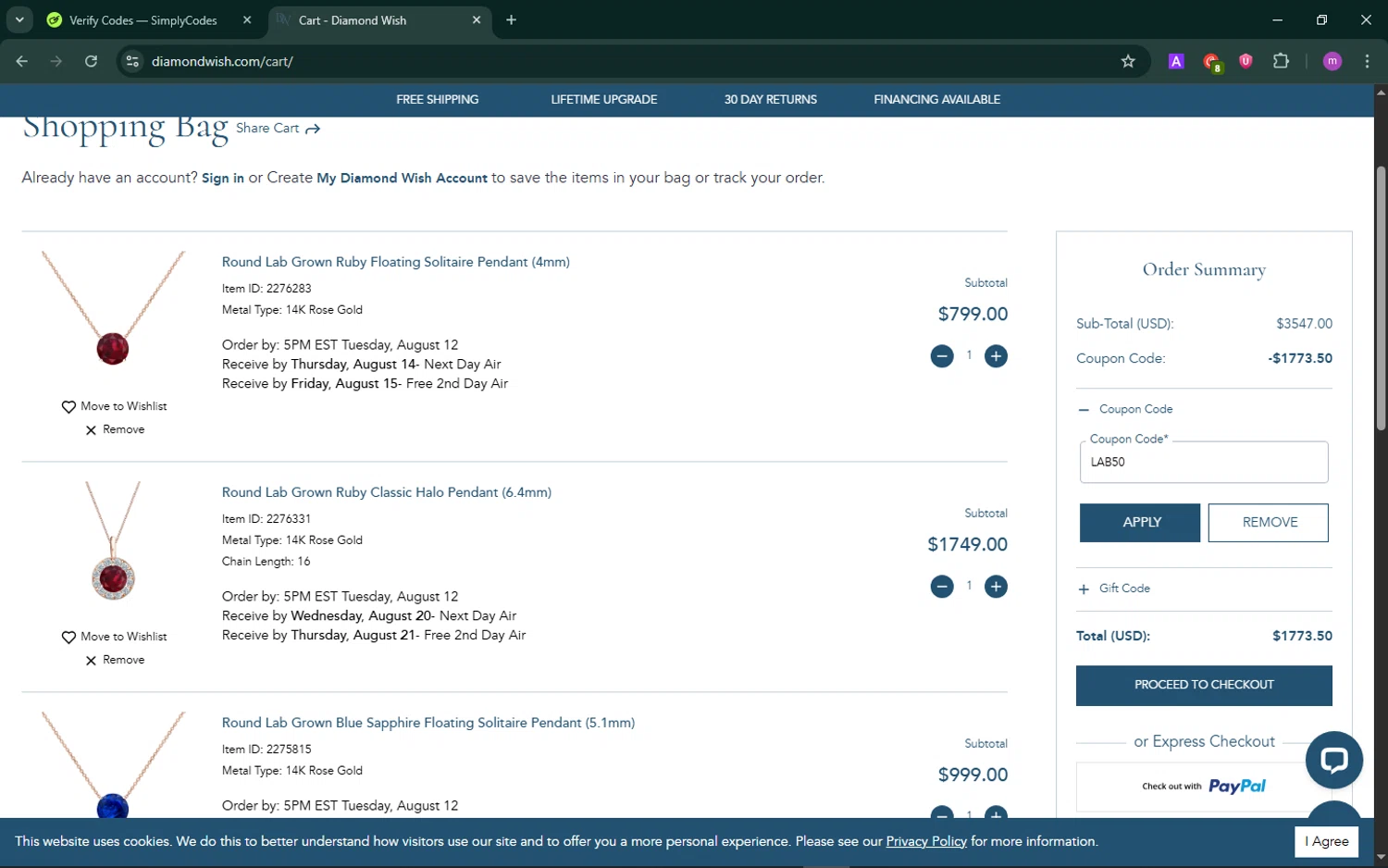
Task: Move Ruby Classic Halo Pendant to Wishlist
Action: click(115, 637)
